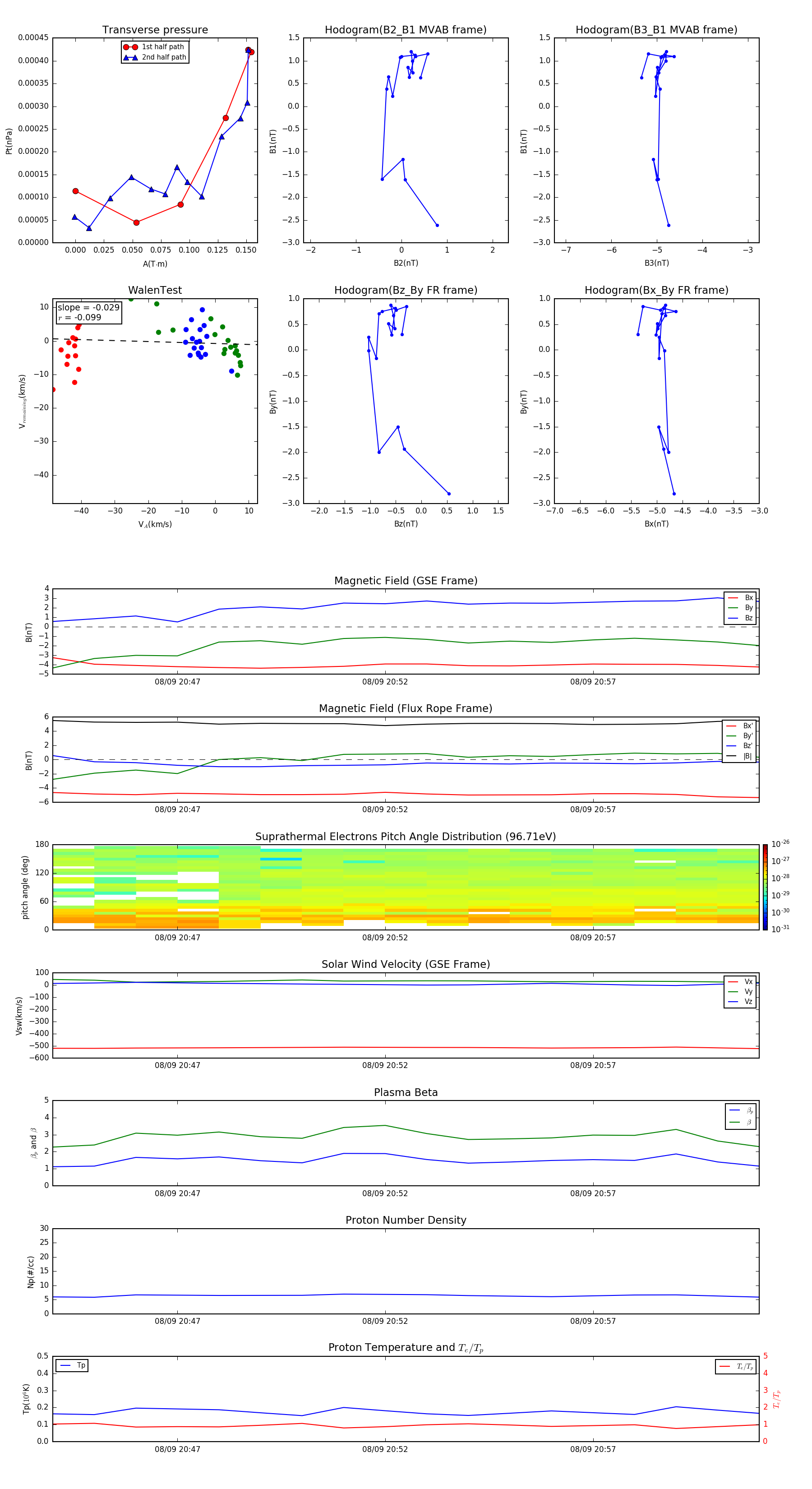Click the 'Transverse pressure' plot title

coord(155,30)
